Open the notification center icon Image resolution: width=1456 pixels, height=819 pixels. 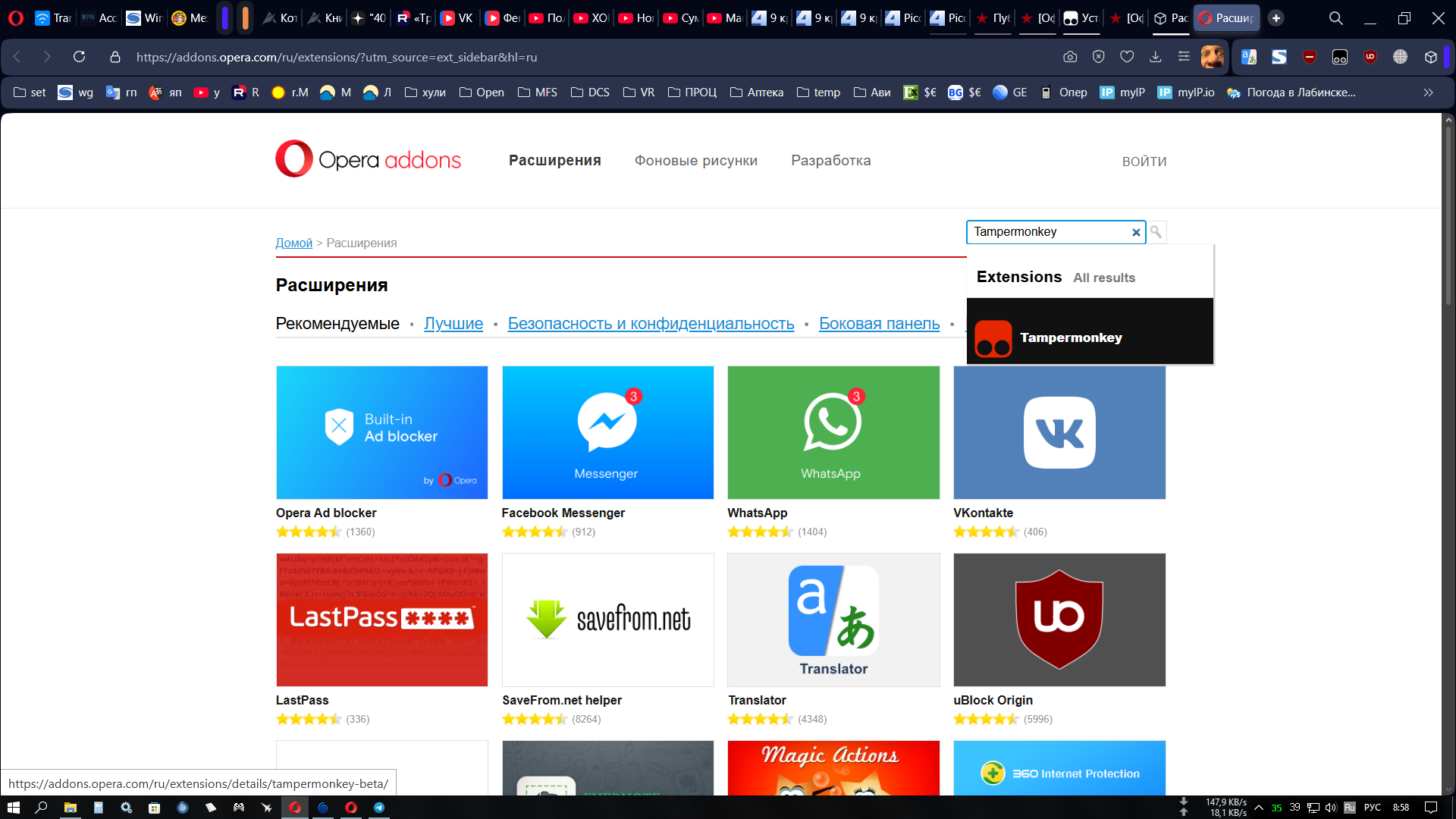coord(1431,808)
